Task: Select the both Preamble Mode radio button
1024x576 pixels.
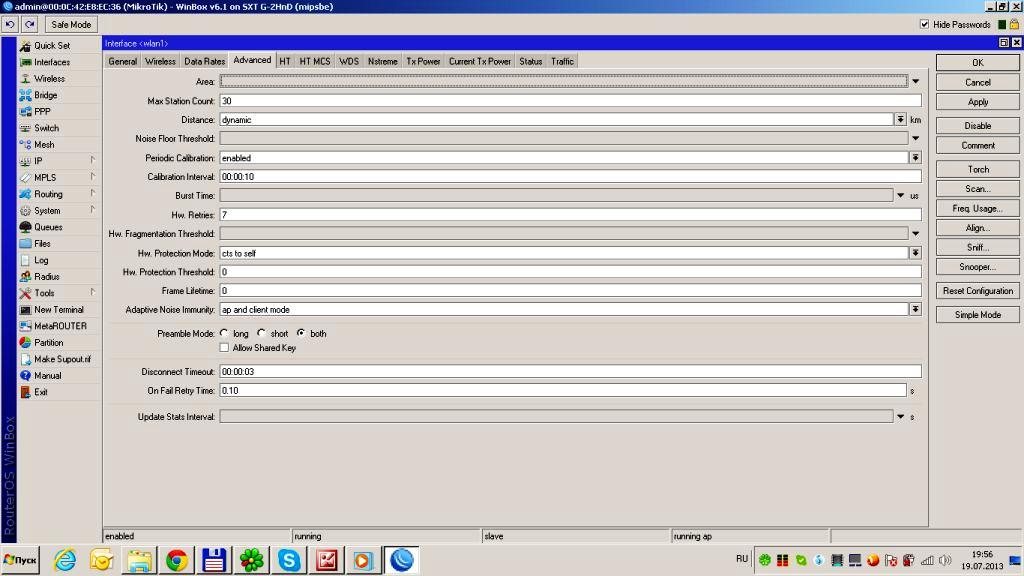Action: pos(300,333)
